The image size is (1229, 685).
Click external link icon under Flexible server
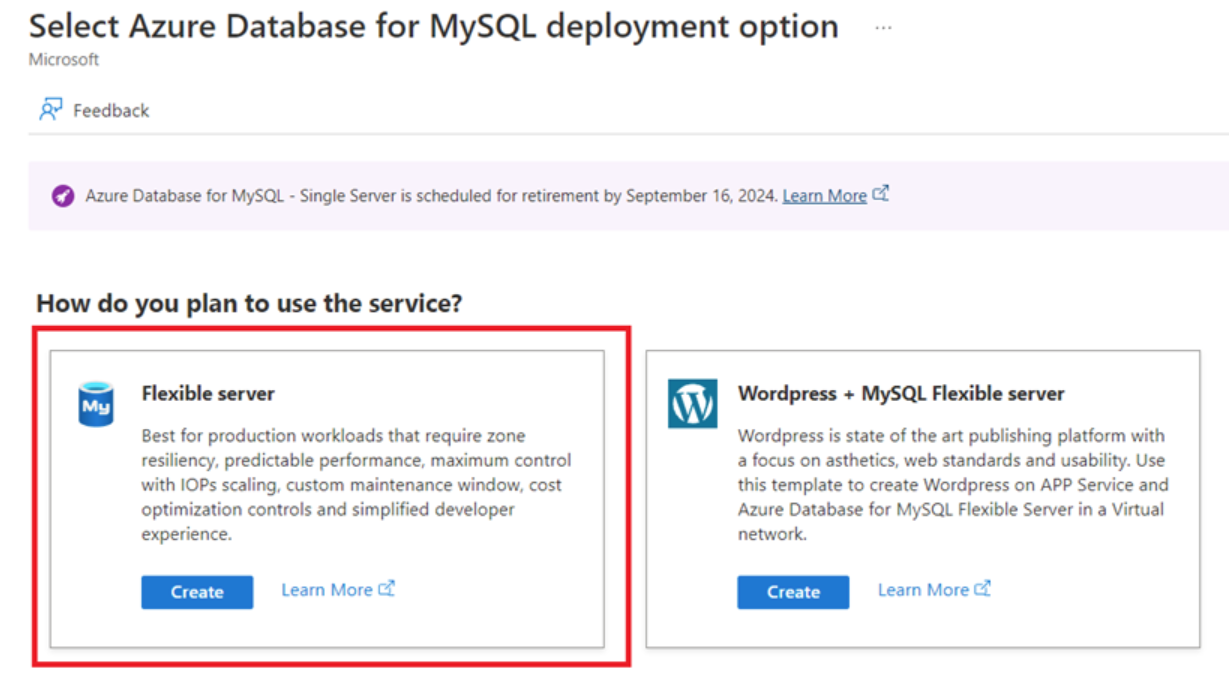(386, 589)
